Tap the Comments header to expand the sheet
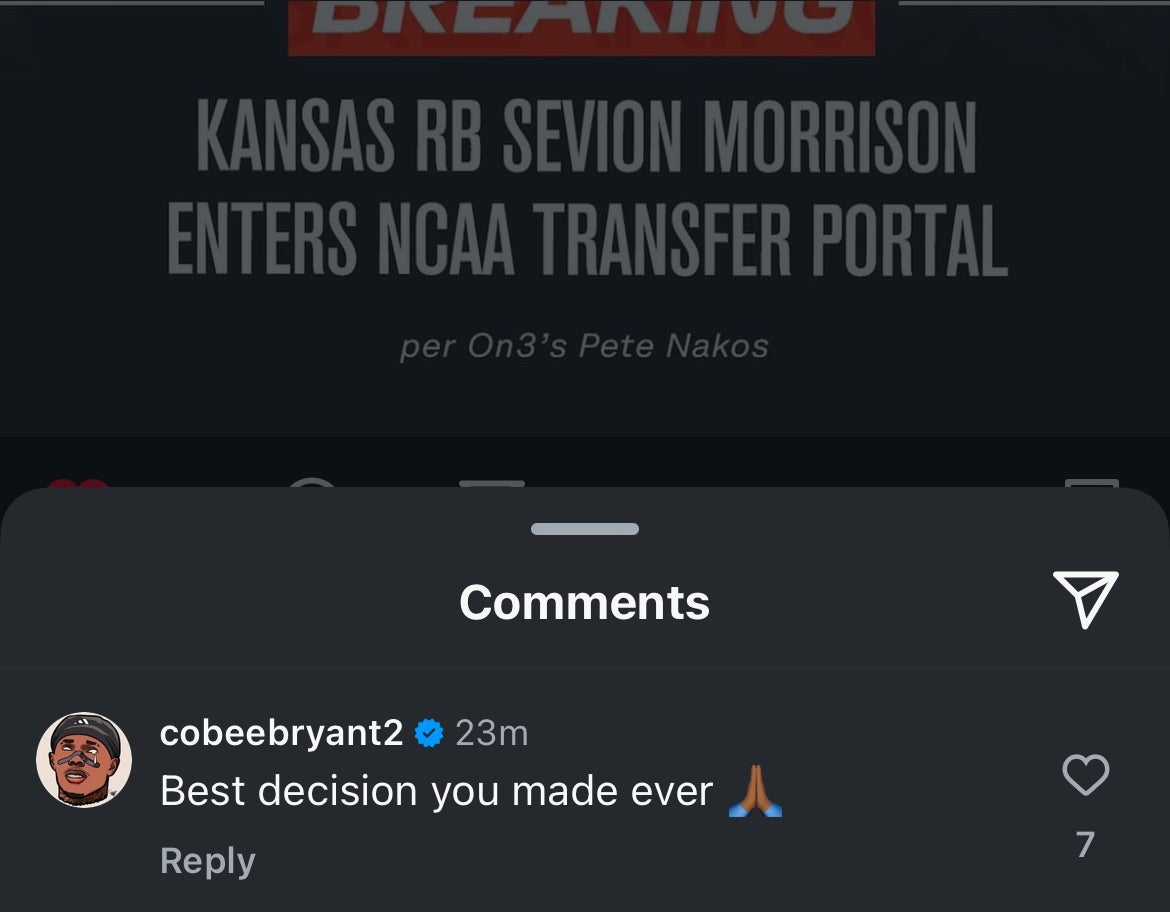 (x=584, y=601)
